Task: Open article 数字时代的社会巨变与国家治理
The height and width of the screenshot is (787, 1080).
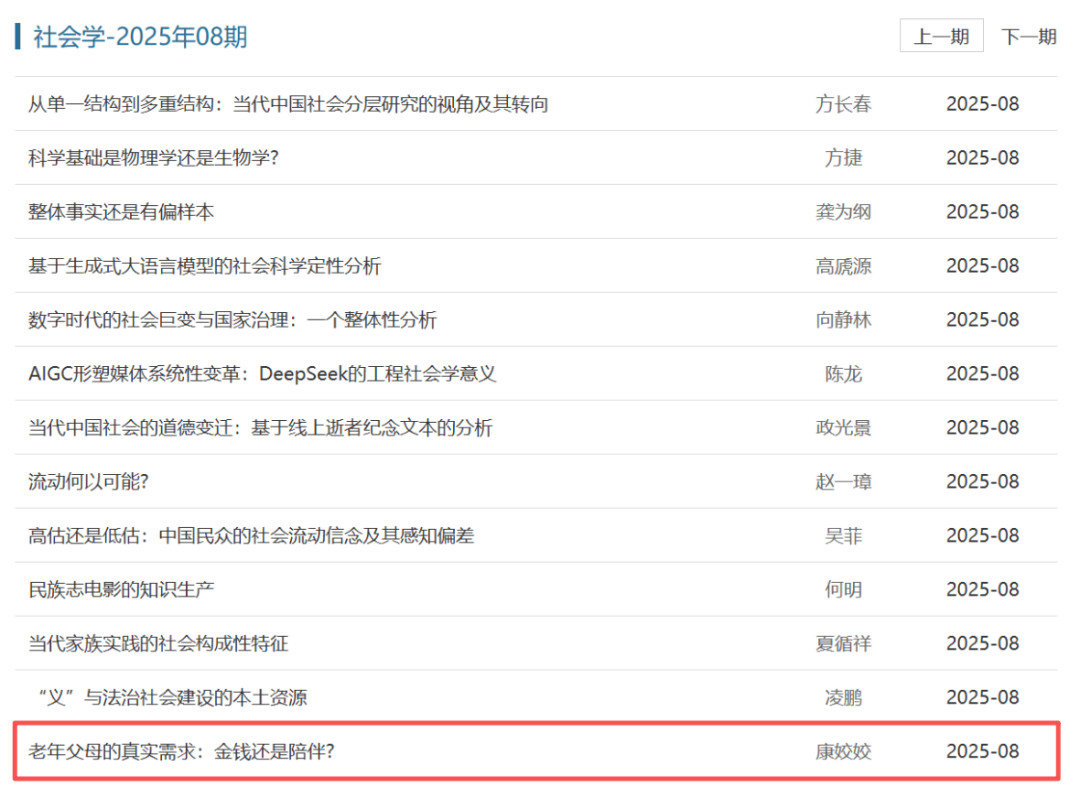Action: 232,319
